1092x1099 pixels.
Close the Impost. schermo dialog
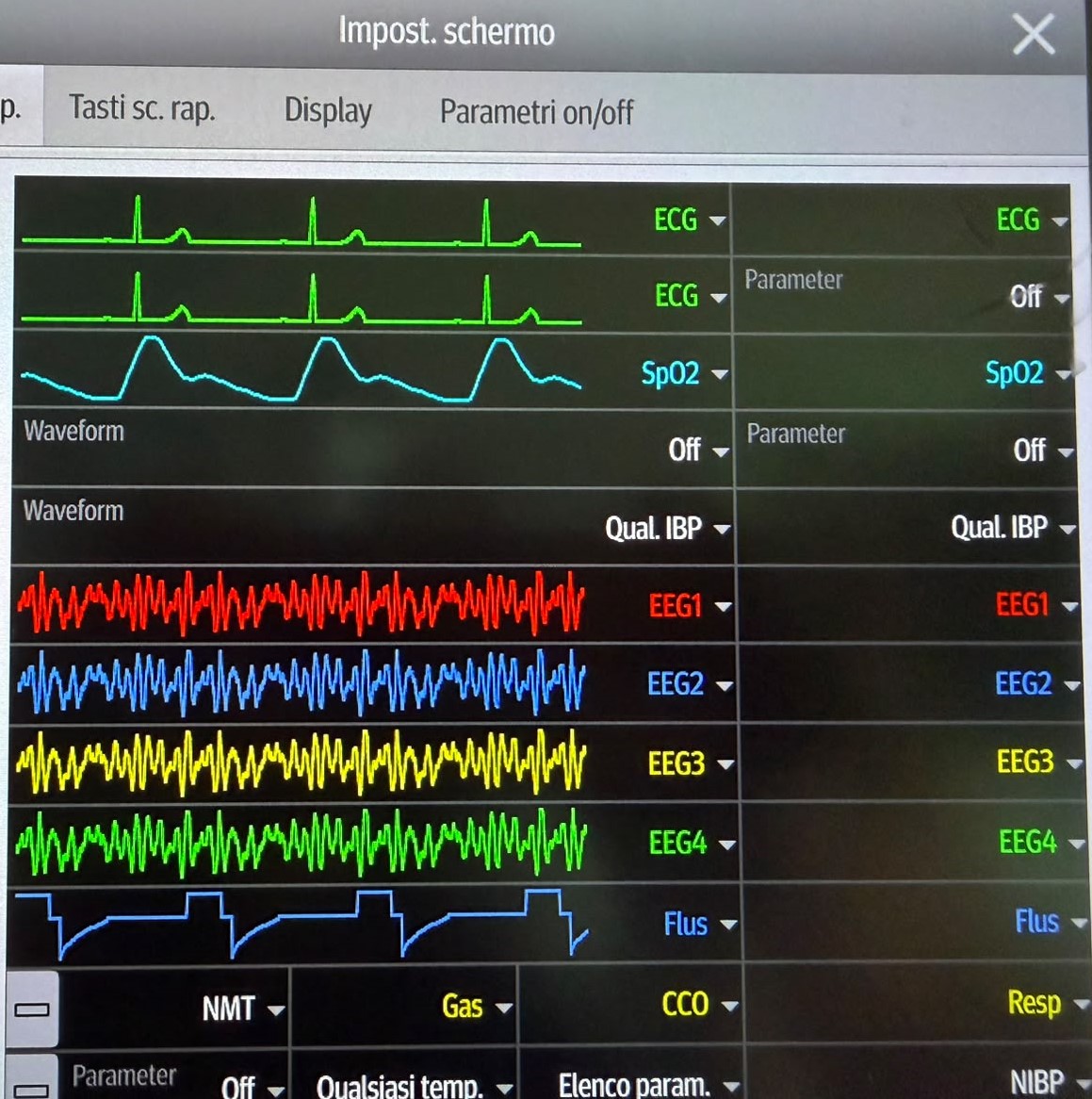(x=1034, y=34)
